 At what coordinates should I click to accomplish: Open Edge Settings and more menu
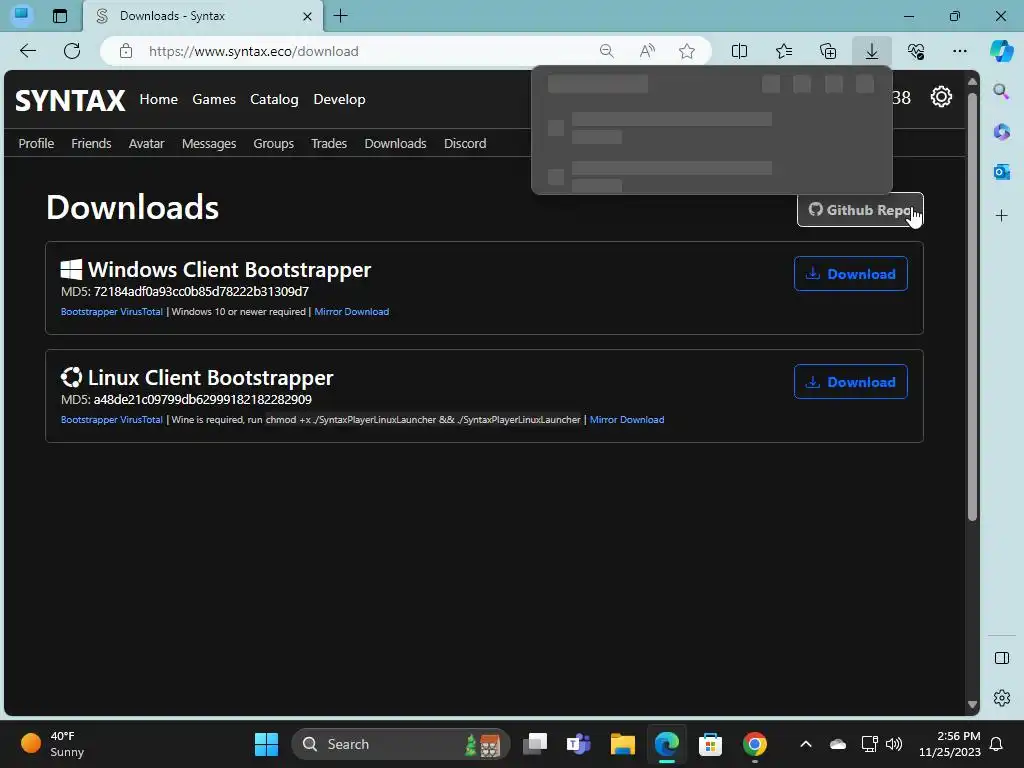tap(959, 51)
